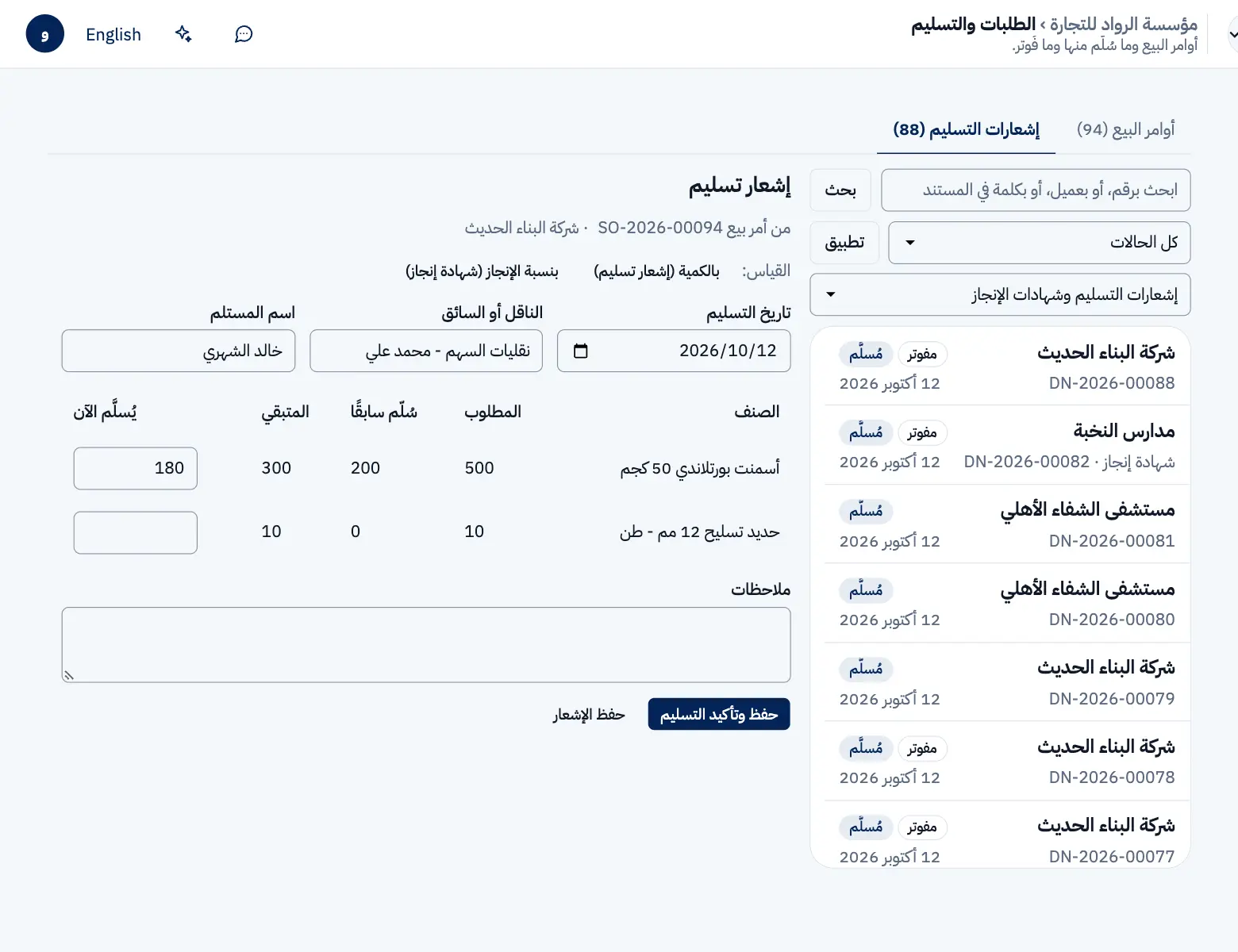Click the الناقل أو السائق carrier field
Viewport: 1238px width, 952px height.
point(426,351)
